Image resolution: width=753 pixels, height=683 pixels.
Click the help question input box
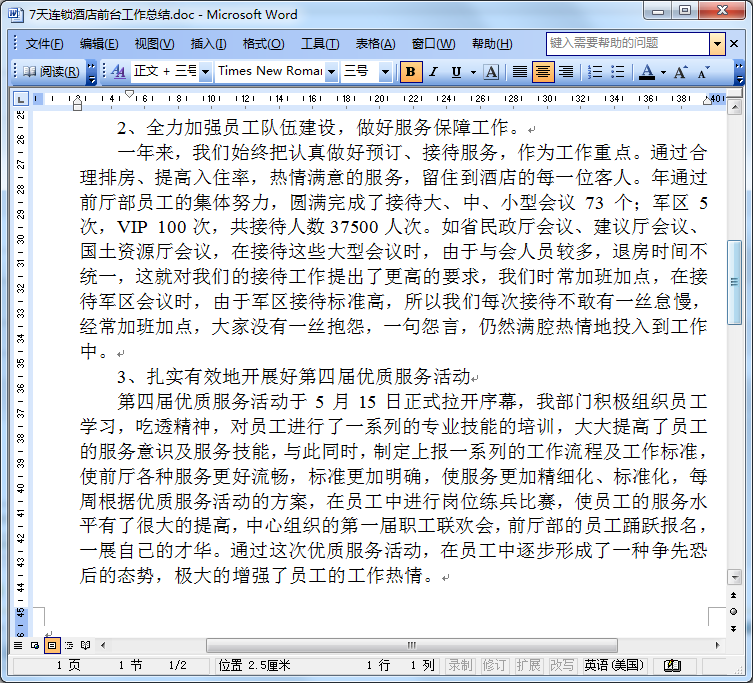[628, 44]
